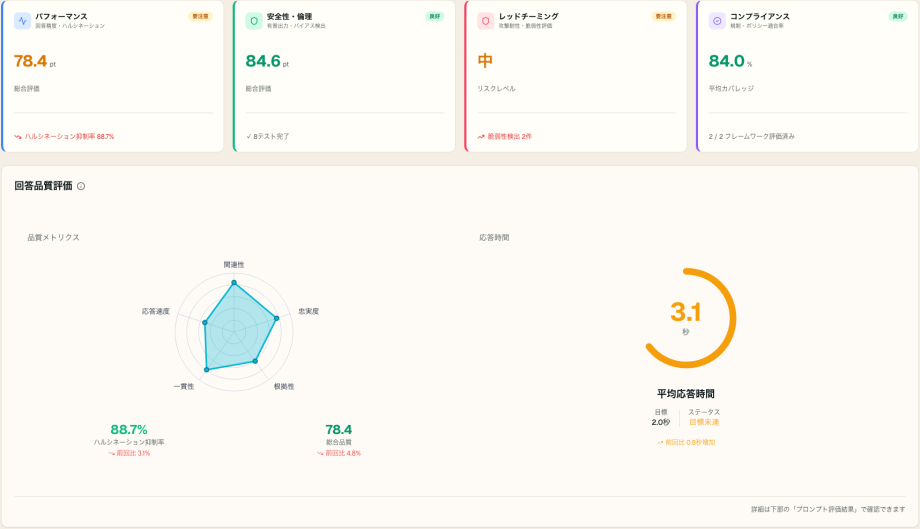The width and height of the screenshot is (920, 529).
Task: Click the 良好 badge on the Compliance card
Action: pyautogui.click(x=898, y=16)
